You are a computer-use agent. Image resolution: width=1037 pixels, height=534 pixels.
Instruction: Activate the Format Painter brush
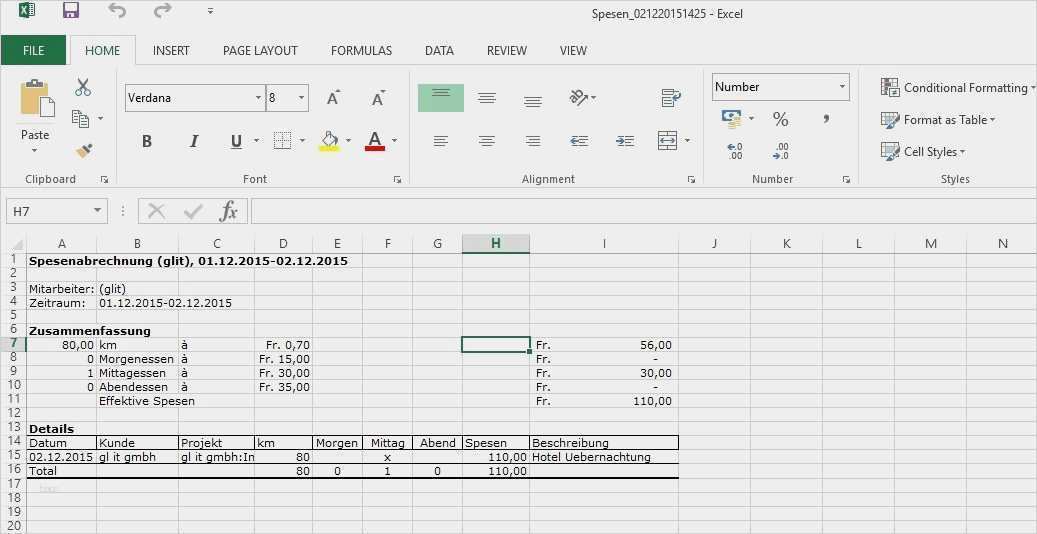pos(83,151)
